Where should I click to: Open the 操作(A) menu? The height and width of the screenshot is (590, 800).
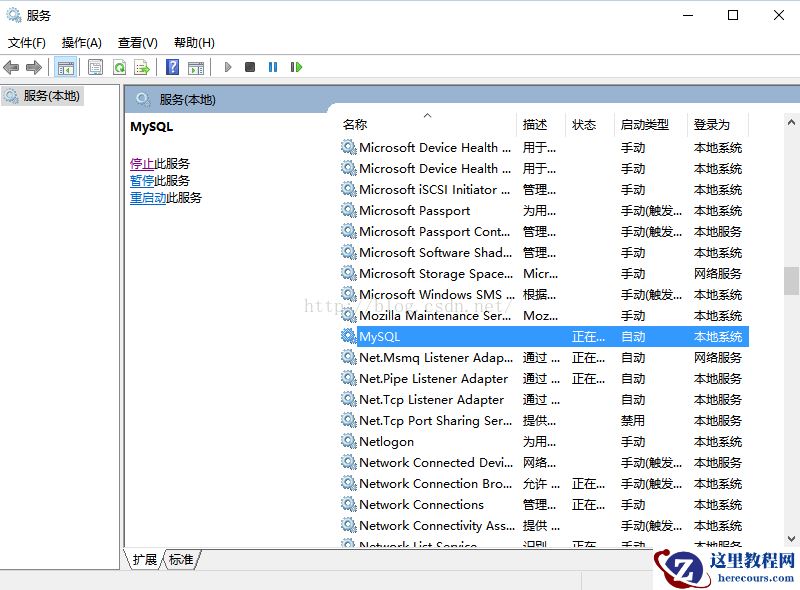coord(81,42)
